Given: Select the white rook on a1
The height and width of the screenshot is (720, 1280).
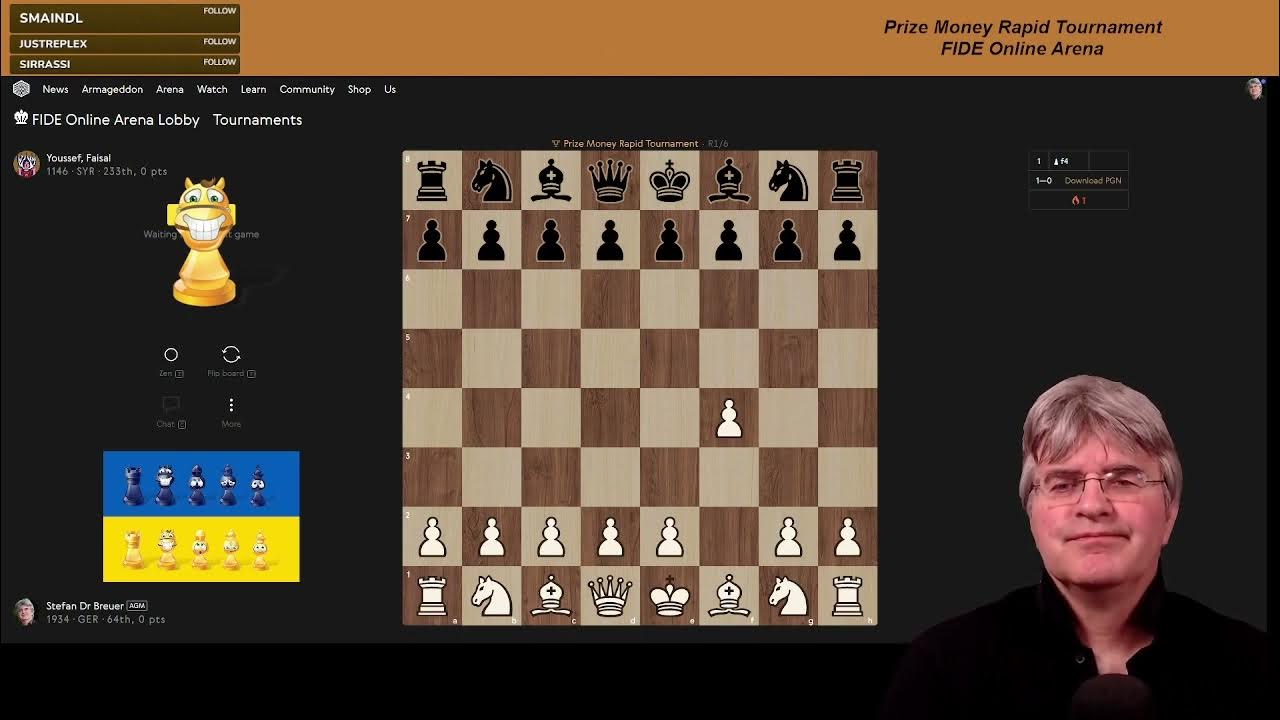Looking at the screenshot, I should [x=432, y=596].
